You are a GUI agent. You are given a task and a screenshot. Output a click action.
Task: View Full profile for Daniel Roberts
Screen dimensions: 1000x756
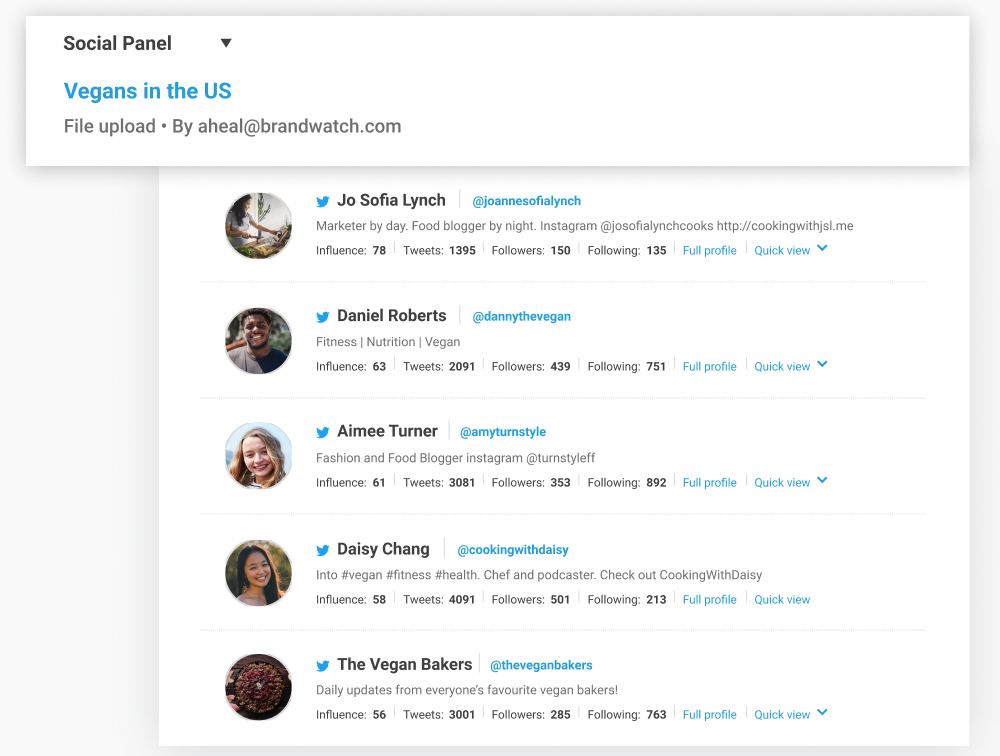pos(709,367)
